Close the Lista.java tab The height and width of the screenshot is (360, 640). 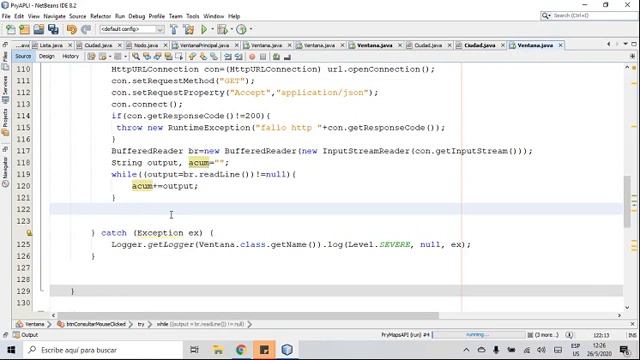point(70,45)
